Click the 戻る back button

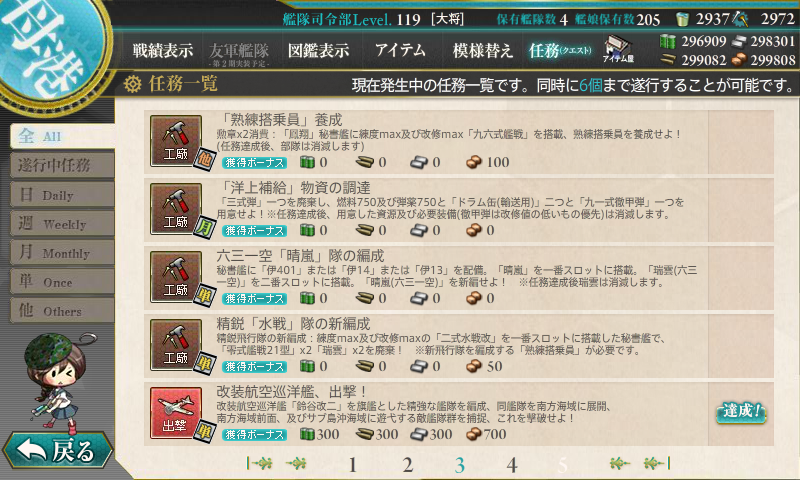[x=57, y=451]
